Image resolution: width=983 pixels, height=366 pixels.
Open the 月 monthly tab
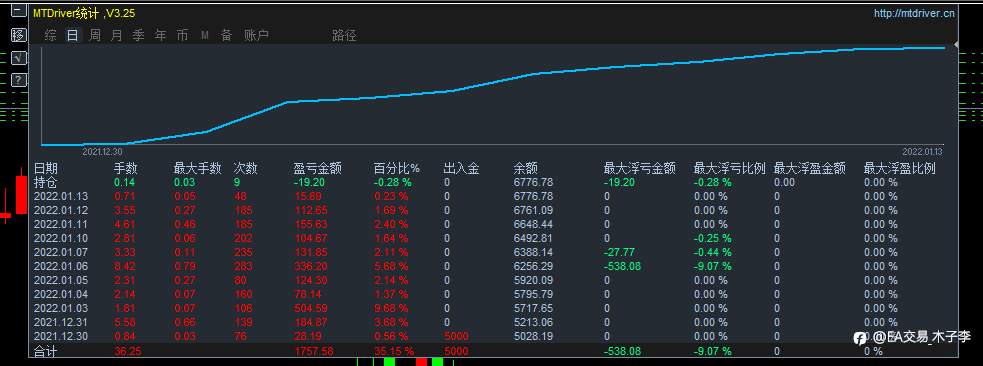(x=116, y=36)
